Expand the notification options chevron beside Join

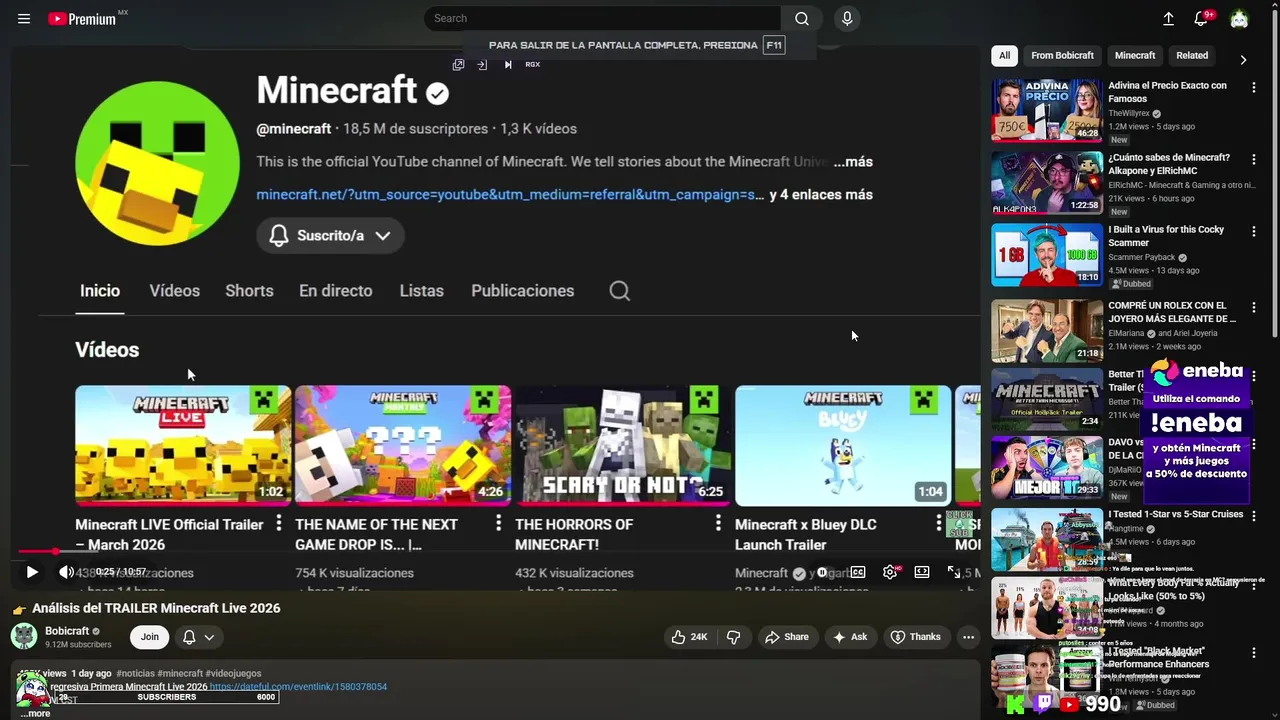click(x=209, y=637)
